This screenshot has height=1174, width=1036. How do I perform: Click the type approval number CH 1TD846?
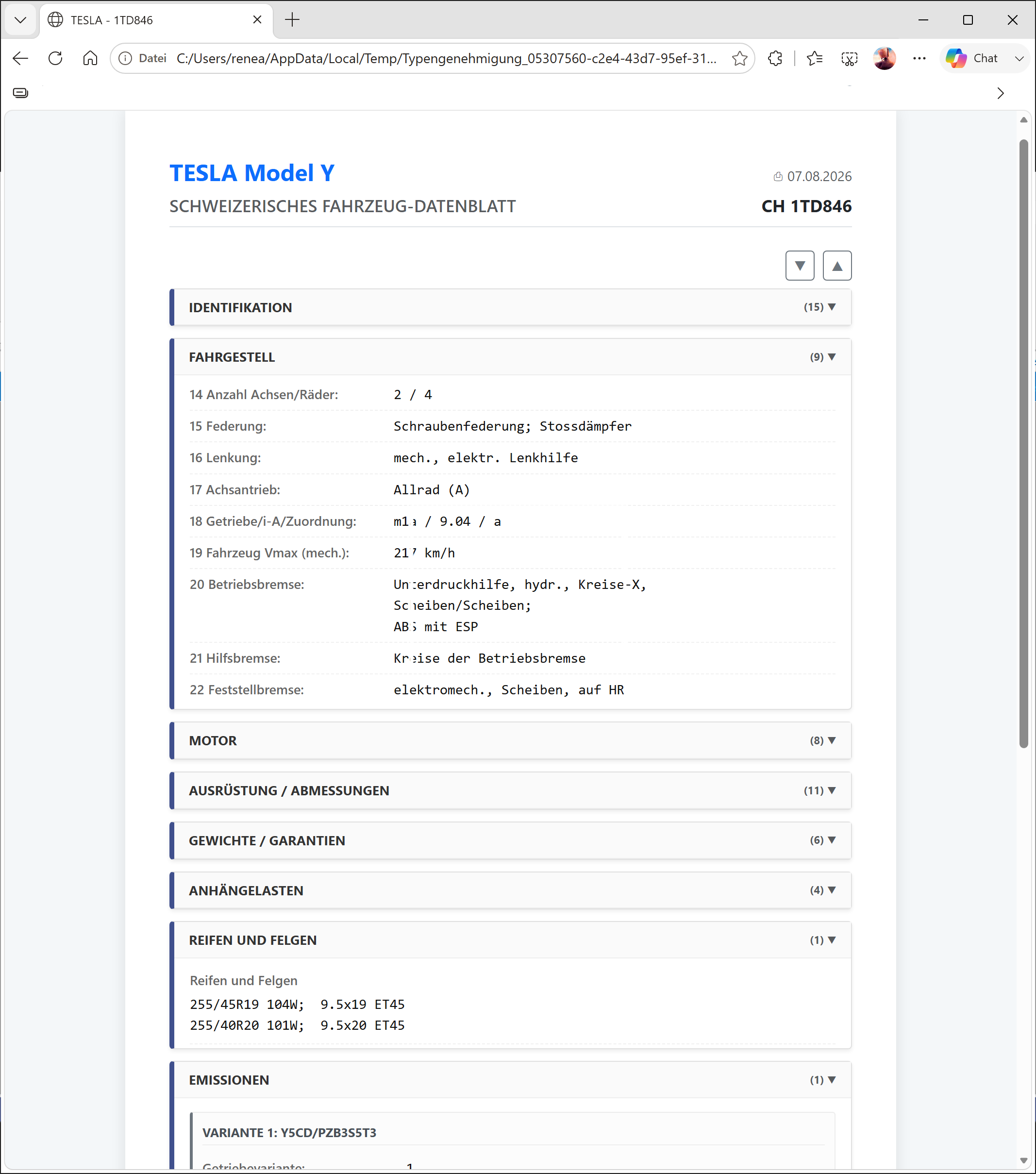point(806,206)
